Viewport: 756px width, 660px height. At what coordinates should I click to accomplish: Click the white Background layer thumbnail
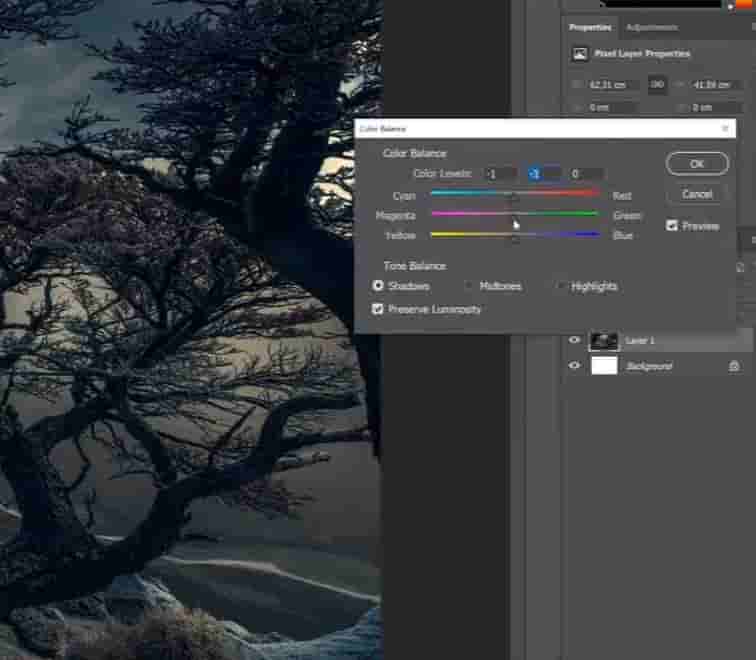(604, 366)
